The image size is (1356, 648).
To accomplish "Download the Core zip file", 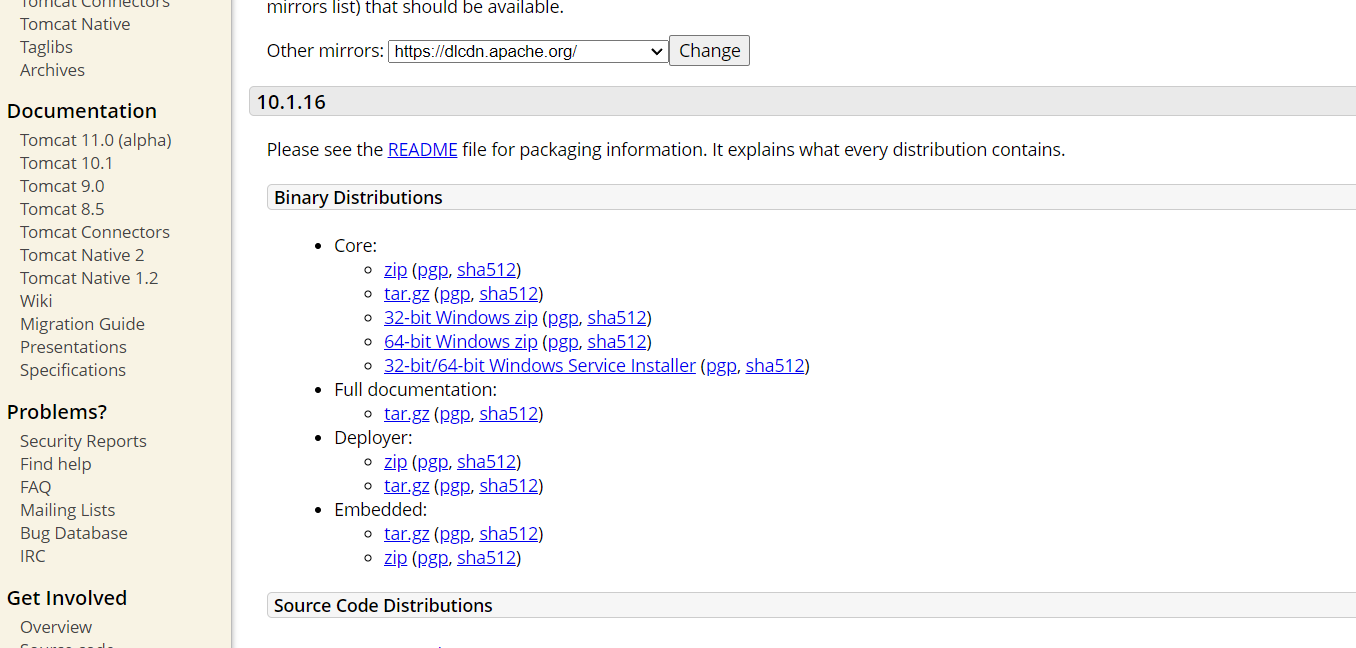I will [x=395, y=270].
